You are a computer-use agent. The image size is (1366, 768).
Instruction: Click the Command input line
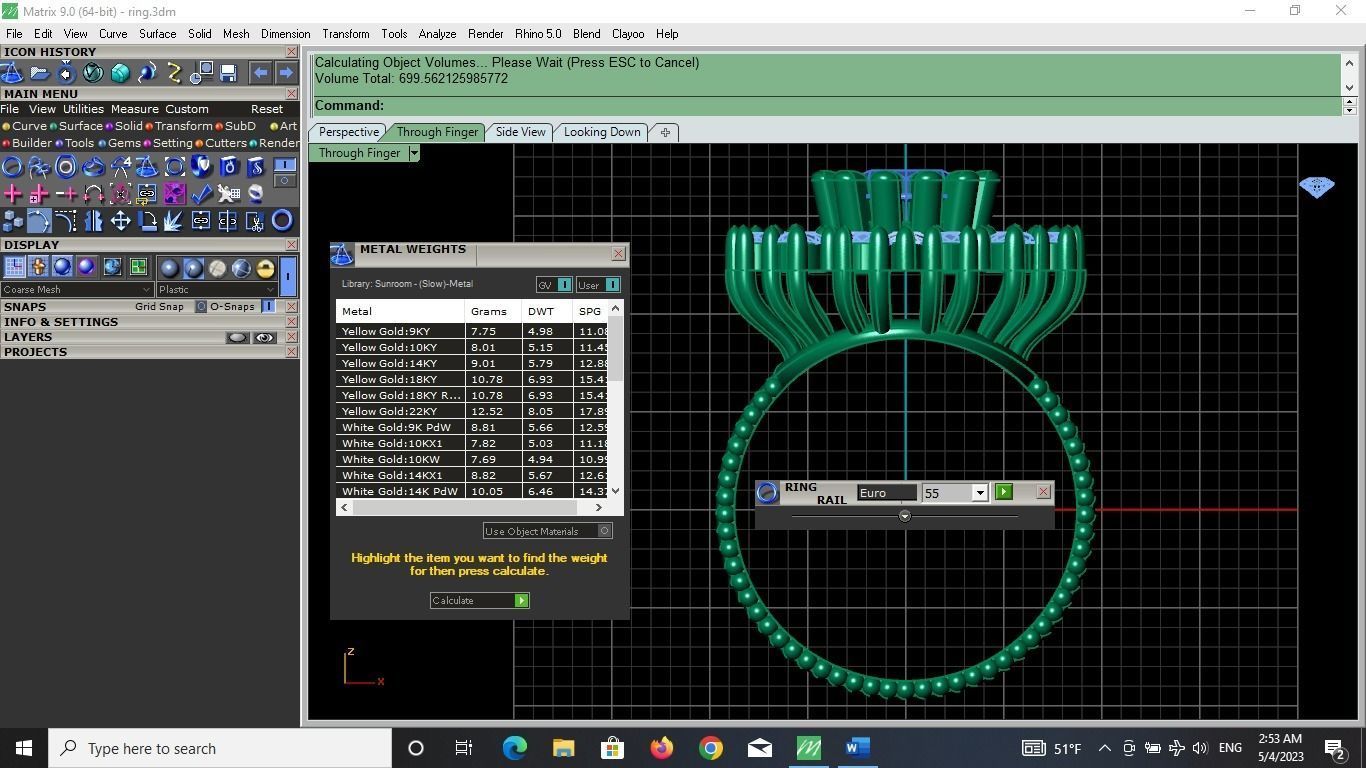coord(828,105)
